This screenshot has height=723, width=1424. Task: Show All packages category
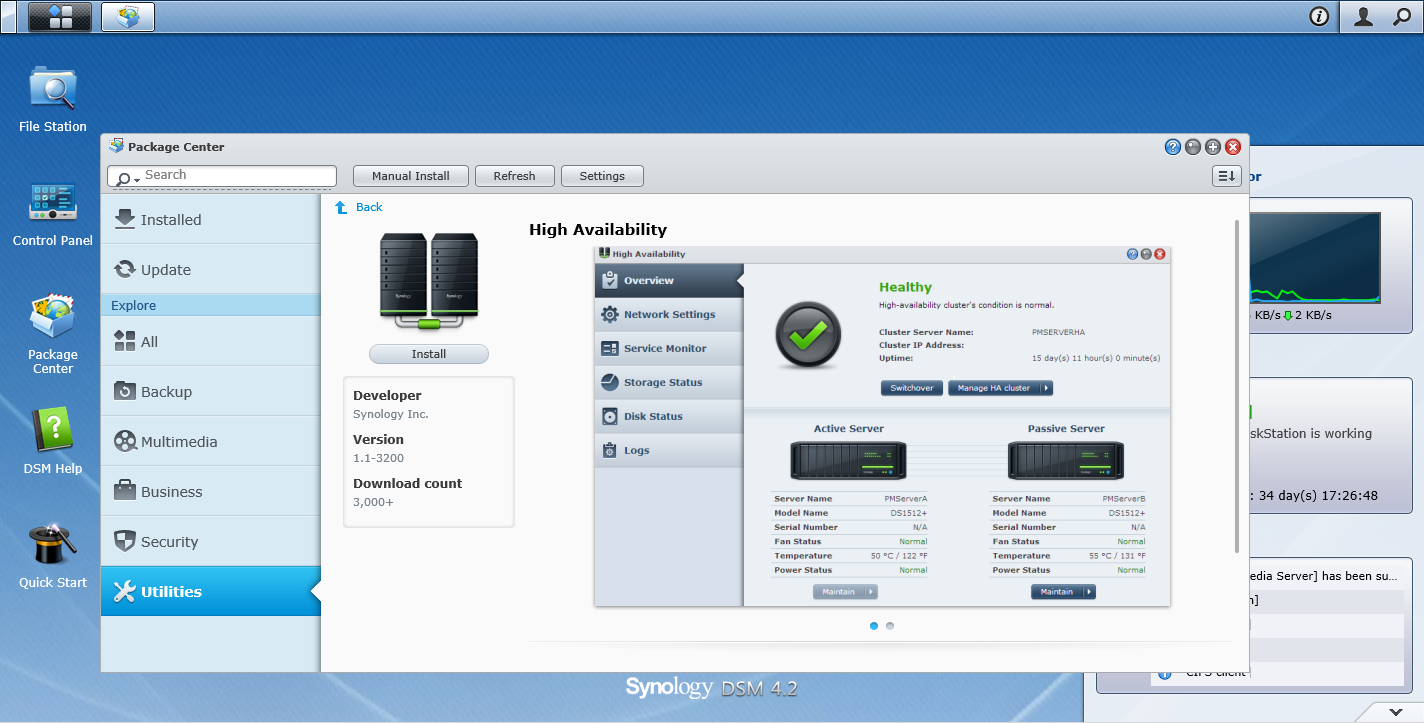tap(211, 341)
